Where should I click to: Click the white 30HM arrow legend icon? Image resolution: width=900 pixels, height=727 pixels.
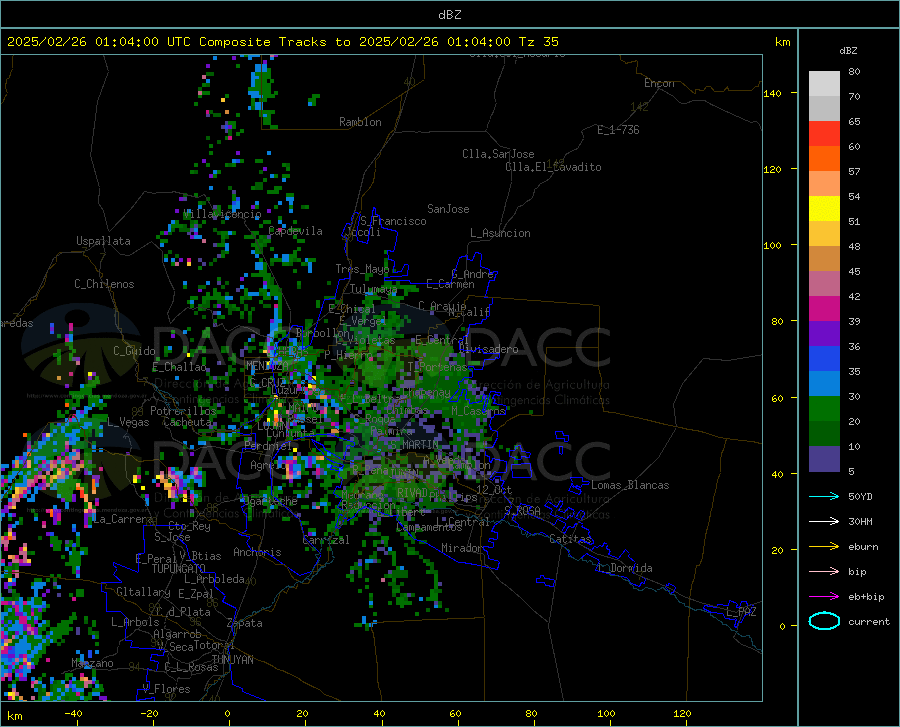[824, 522]
